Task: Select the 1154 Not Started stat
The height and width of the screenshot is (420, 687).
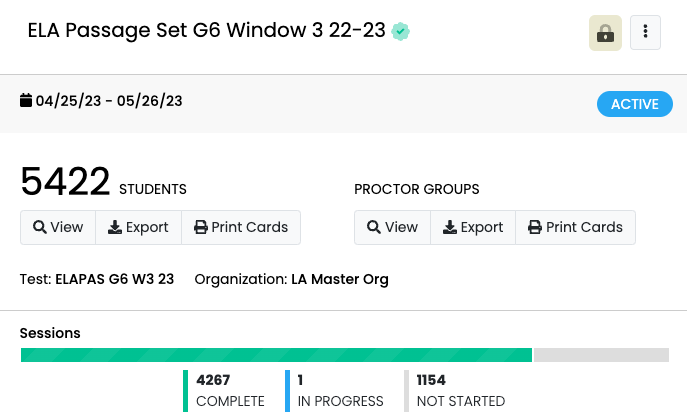Action: pos(460,390)
